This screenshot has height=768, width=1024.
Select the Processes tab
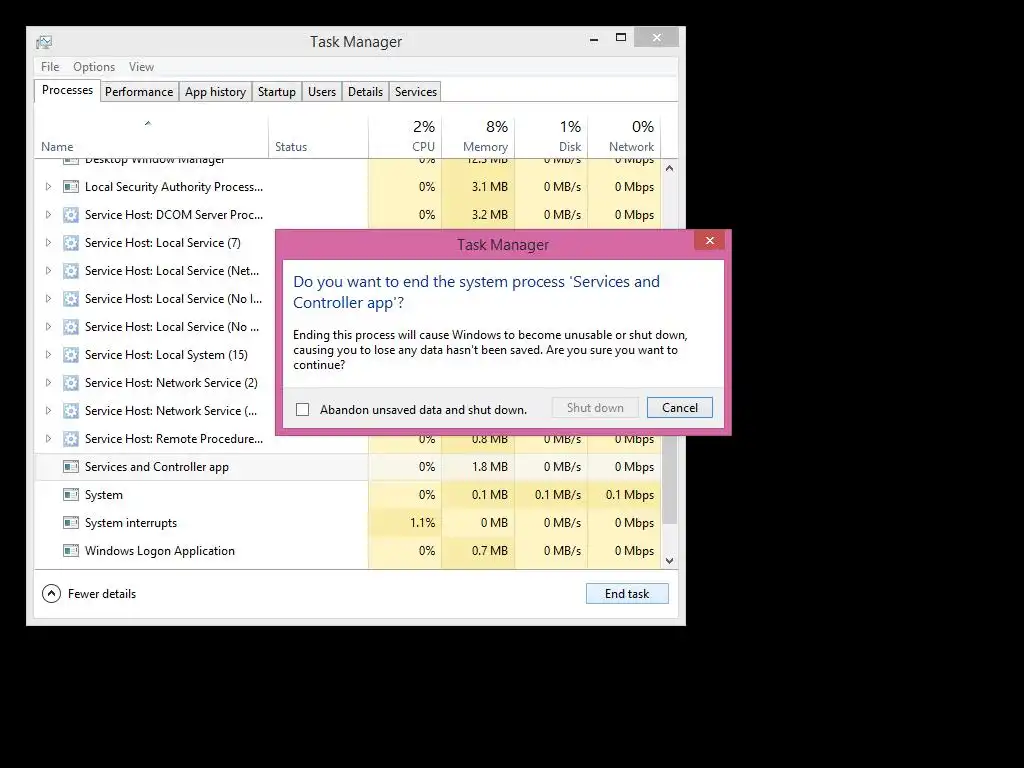67,90
